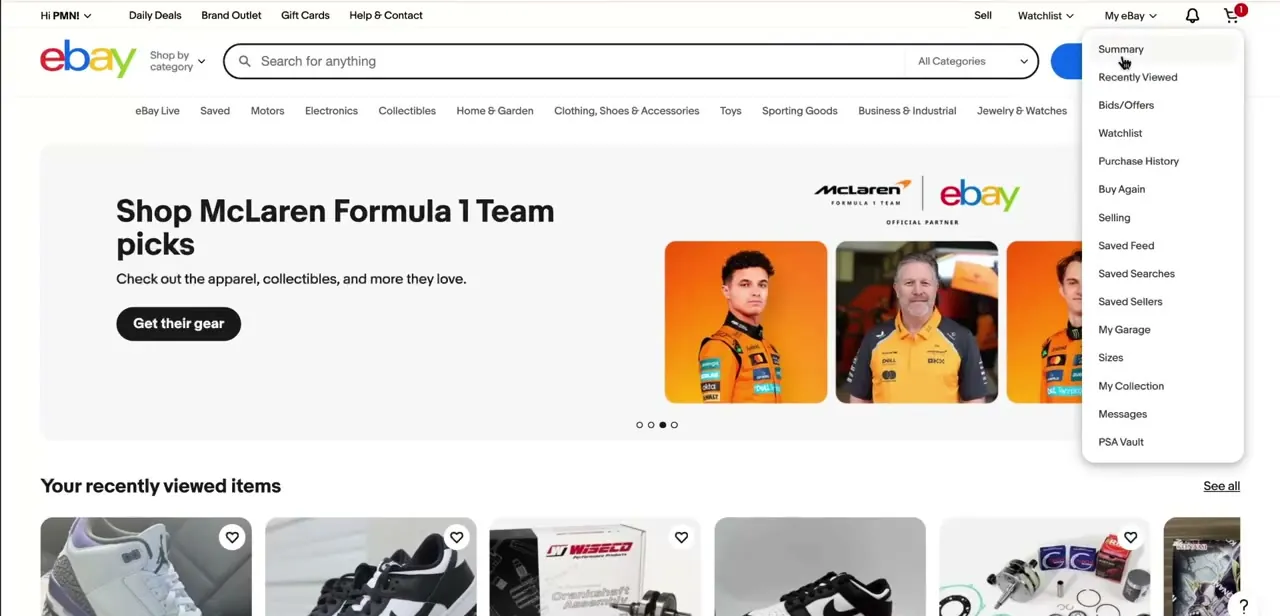The height and width of the screenshot is (616, 1280).
Task: Browse the Electronics category
Action: click(x=331, y=111)
